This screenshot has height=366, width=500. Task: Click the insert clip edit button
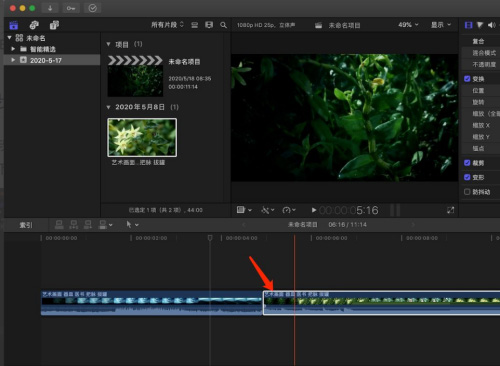(x=74, y=225)
